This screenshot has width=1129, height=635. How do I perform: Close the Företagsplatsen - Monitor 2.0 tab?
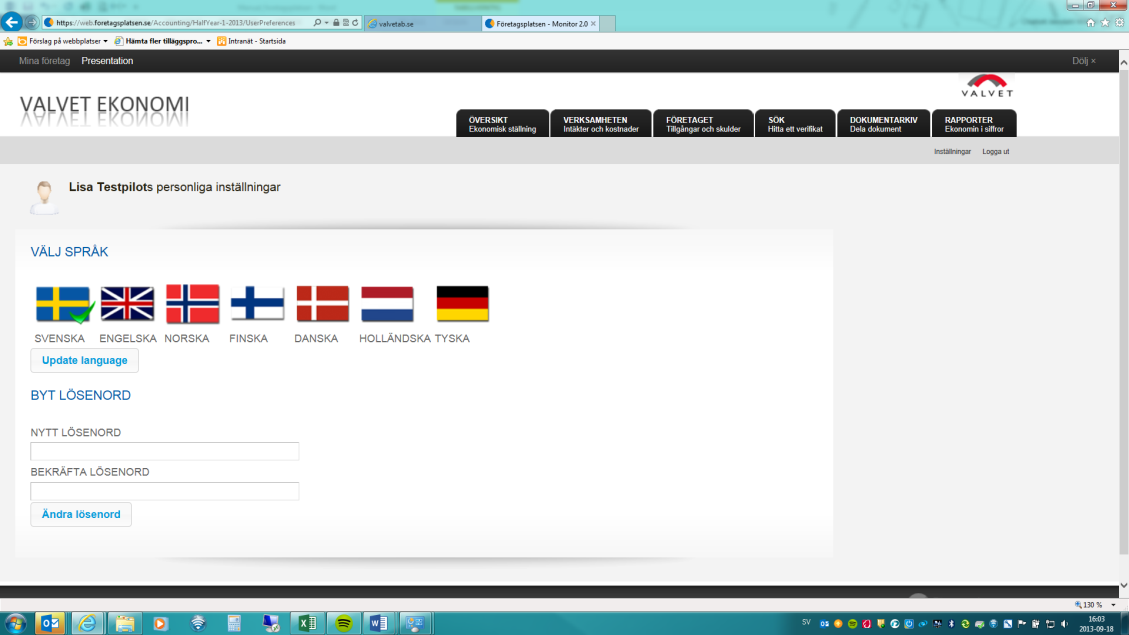[x=593, y=24]
